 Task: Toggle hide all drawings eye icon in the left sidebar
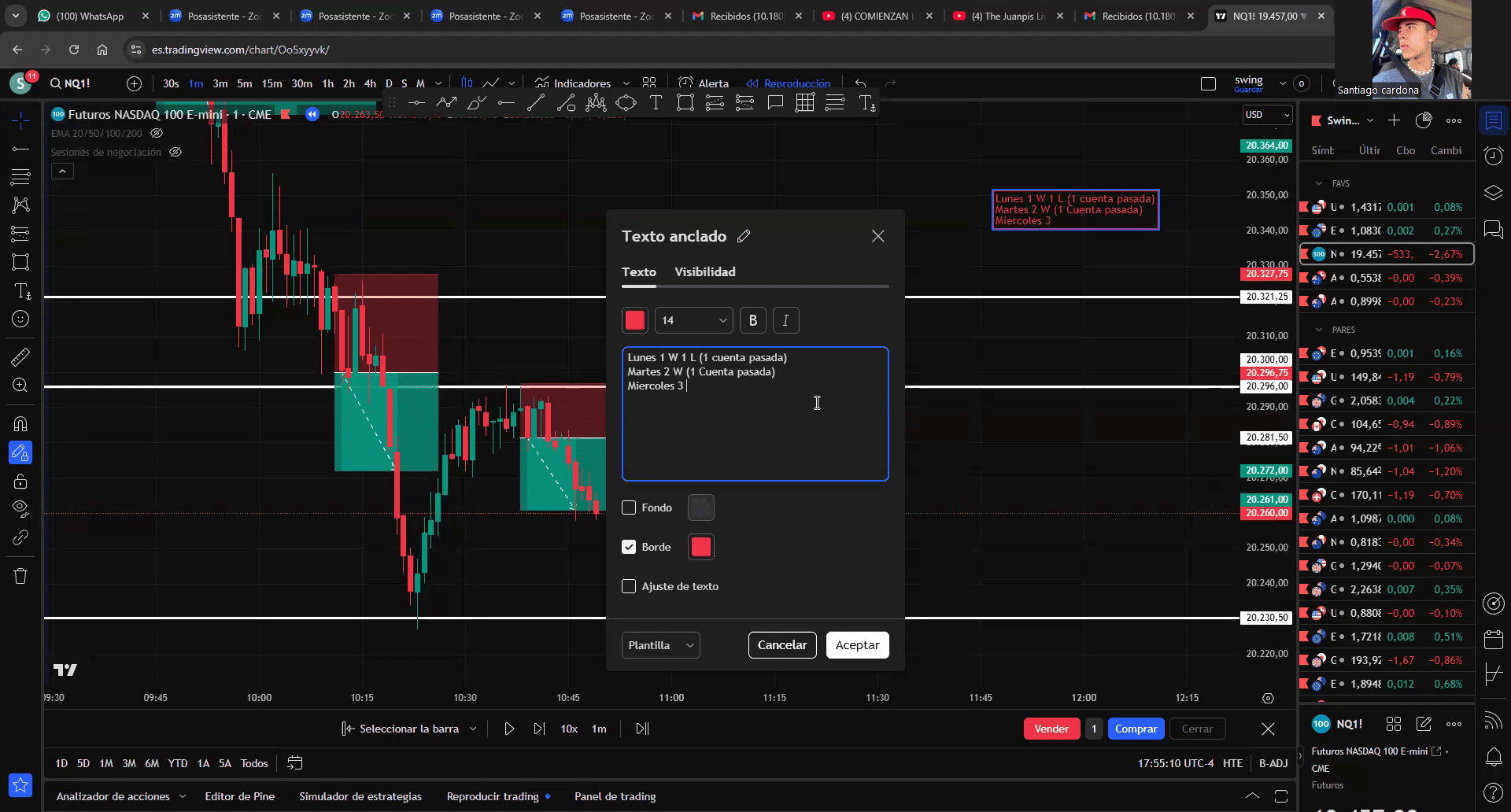click(20, 507)
